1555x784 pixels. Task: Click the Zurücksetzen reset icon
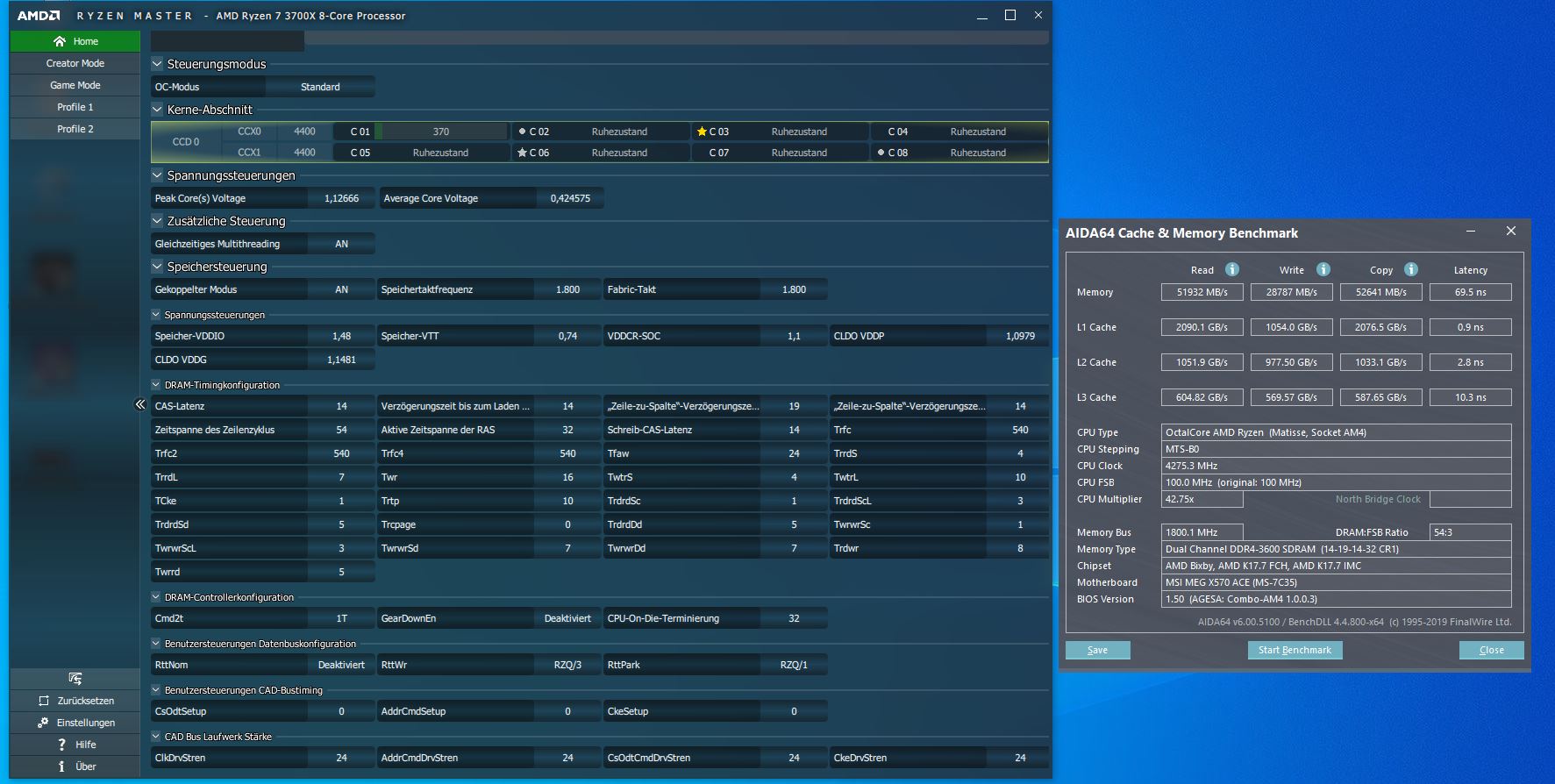[x=44, y=701]
